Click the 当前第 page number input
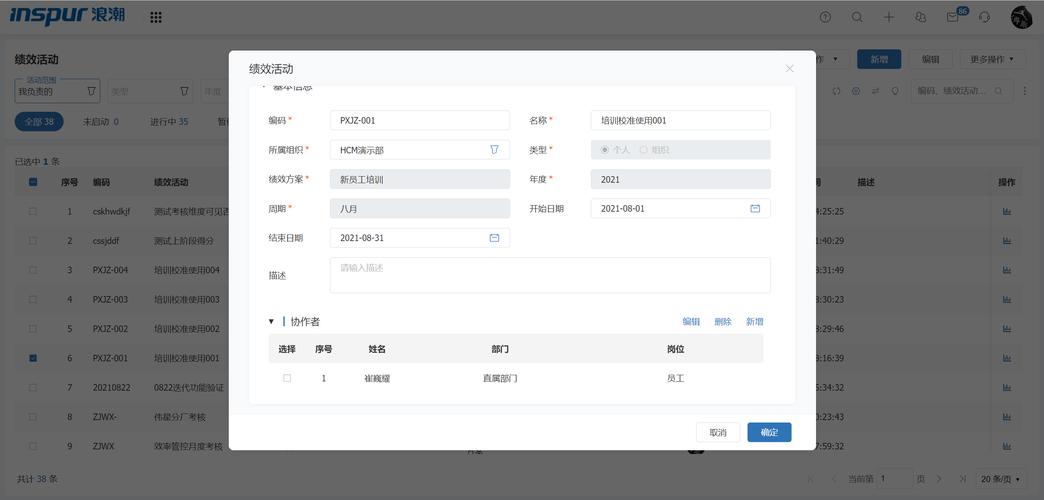This screenshot has height=500, width=1044. 895,479
